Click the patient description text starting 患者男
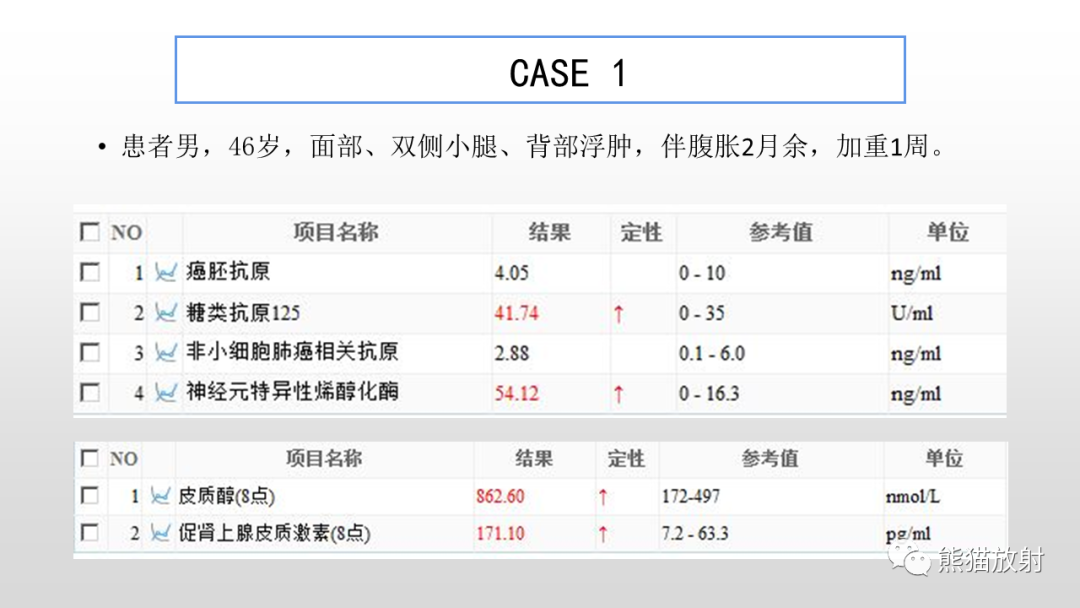The width and height of the screenshot is (1080, 608). coord(534,146)
